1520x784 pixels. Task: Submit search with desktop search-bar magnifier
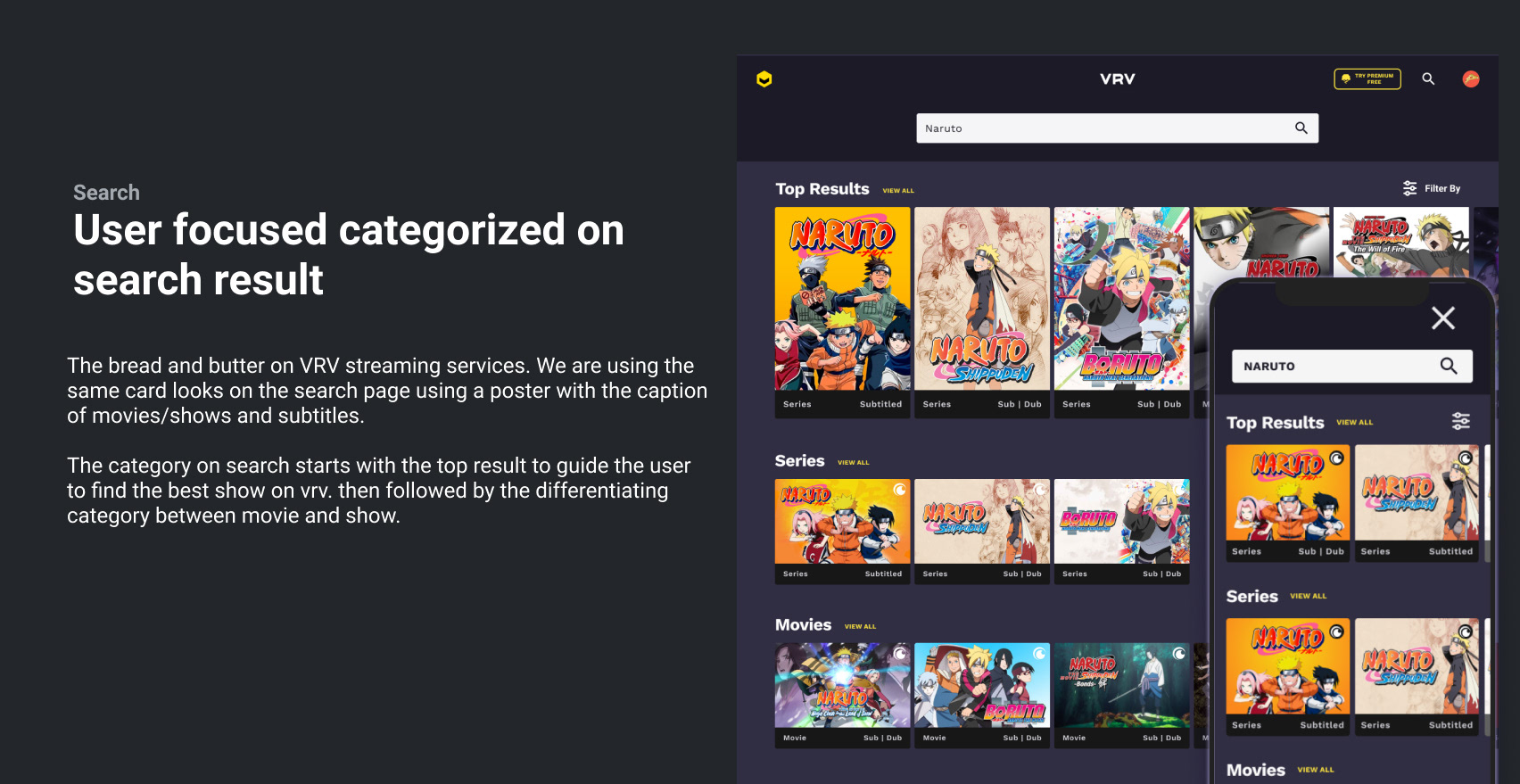pos(1301,128)
